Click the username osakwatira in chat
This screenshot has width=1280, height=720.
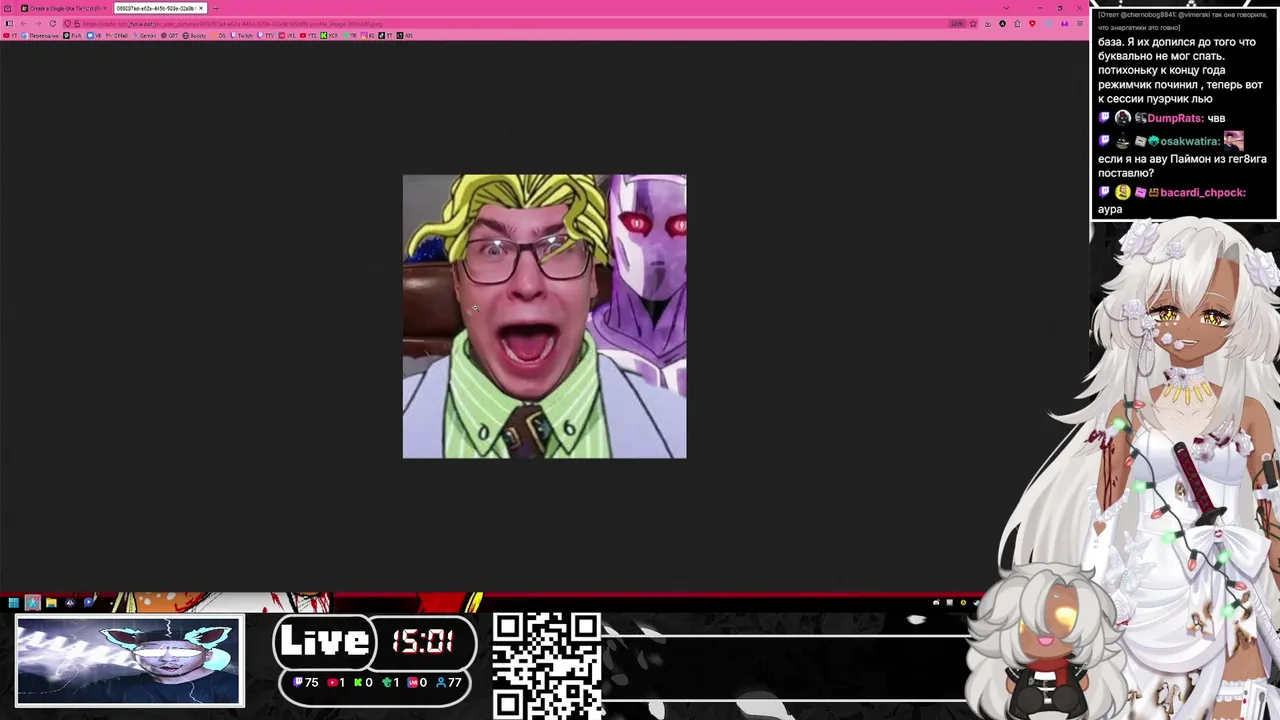point(1190,141)
